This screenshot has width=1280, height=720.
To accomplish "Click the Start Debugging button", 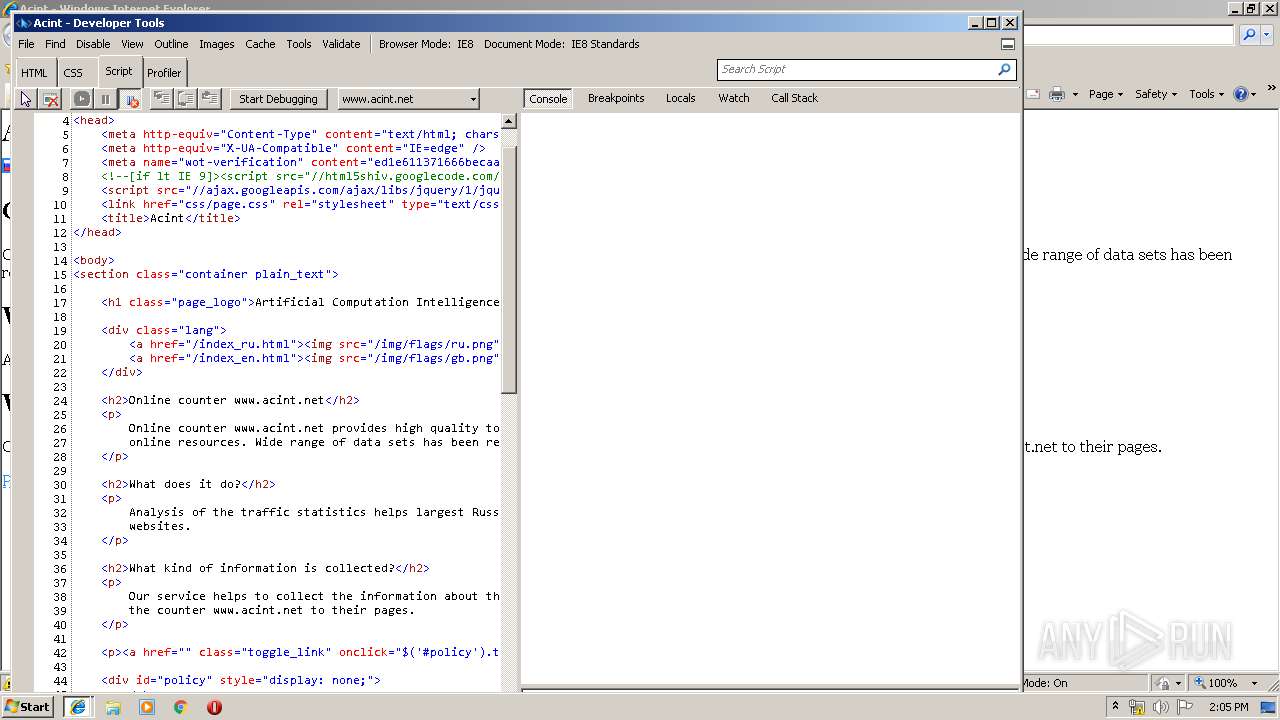I will pos(278,99).
